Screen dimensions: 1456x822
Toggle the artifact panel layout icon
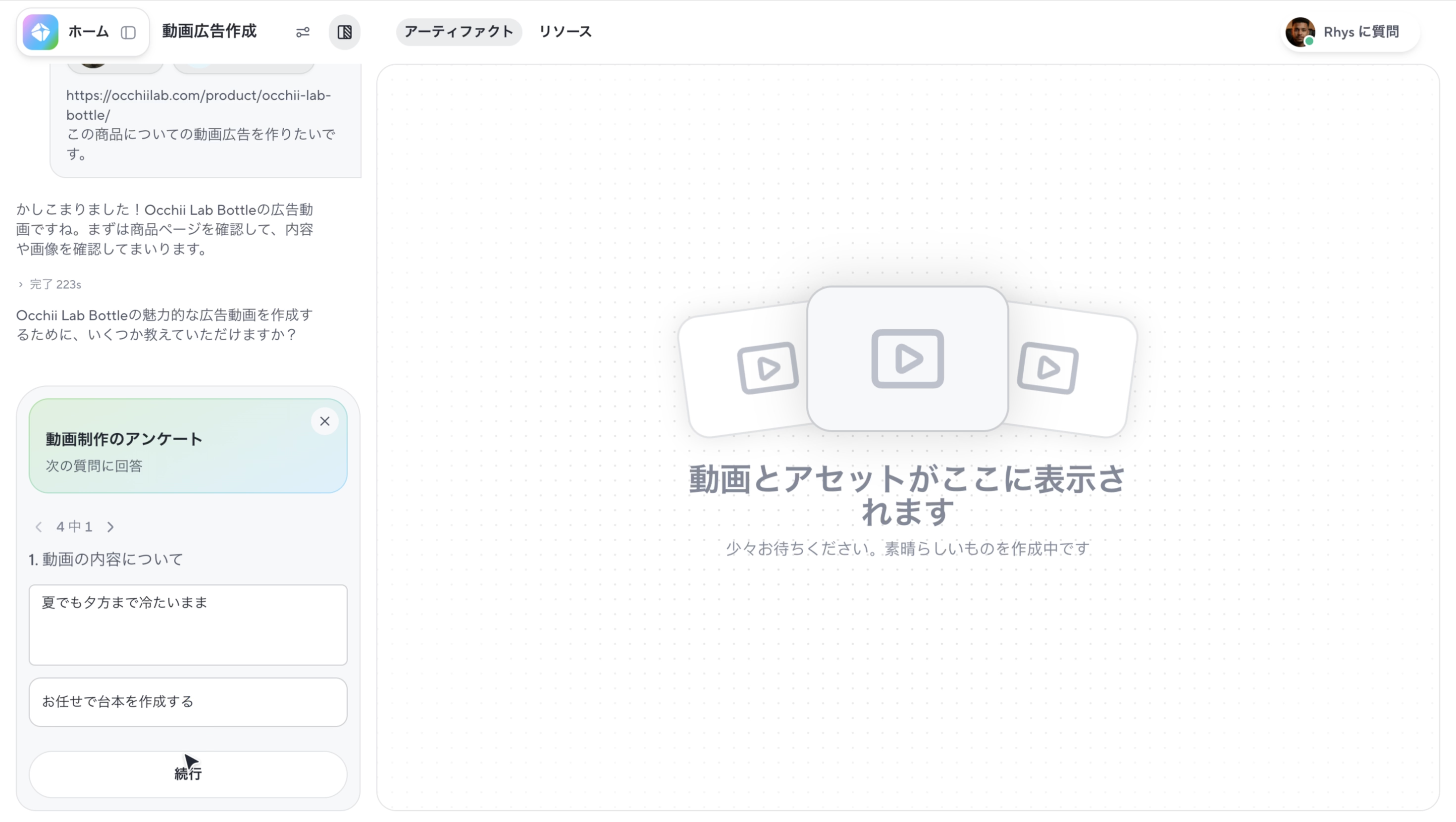345,32
